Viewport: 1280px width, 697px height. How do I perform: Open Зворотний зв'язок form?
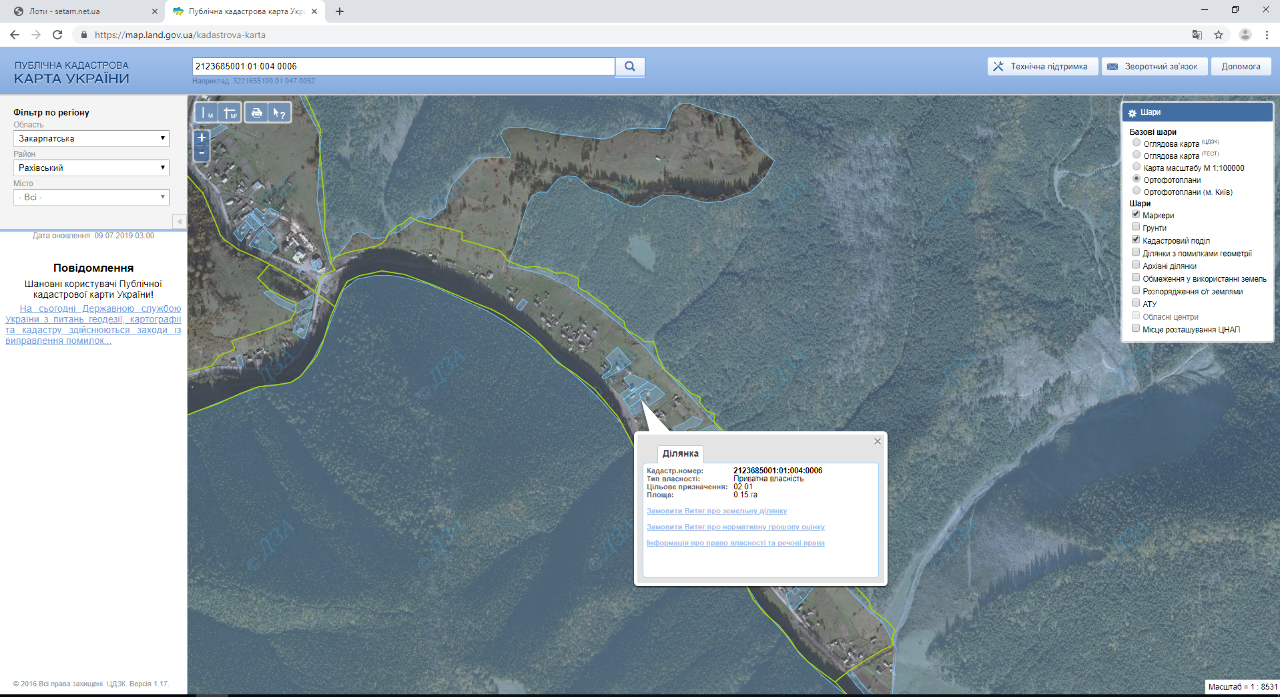click(1153, 67)
